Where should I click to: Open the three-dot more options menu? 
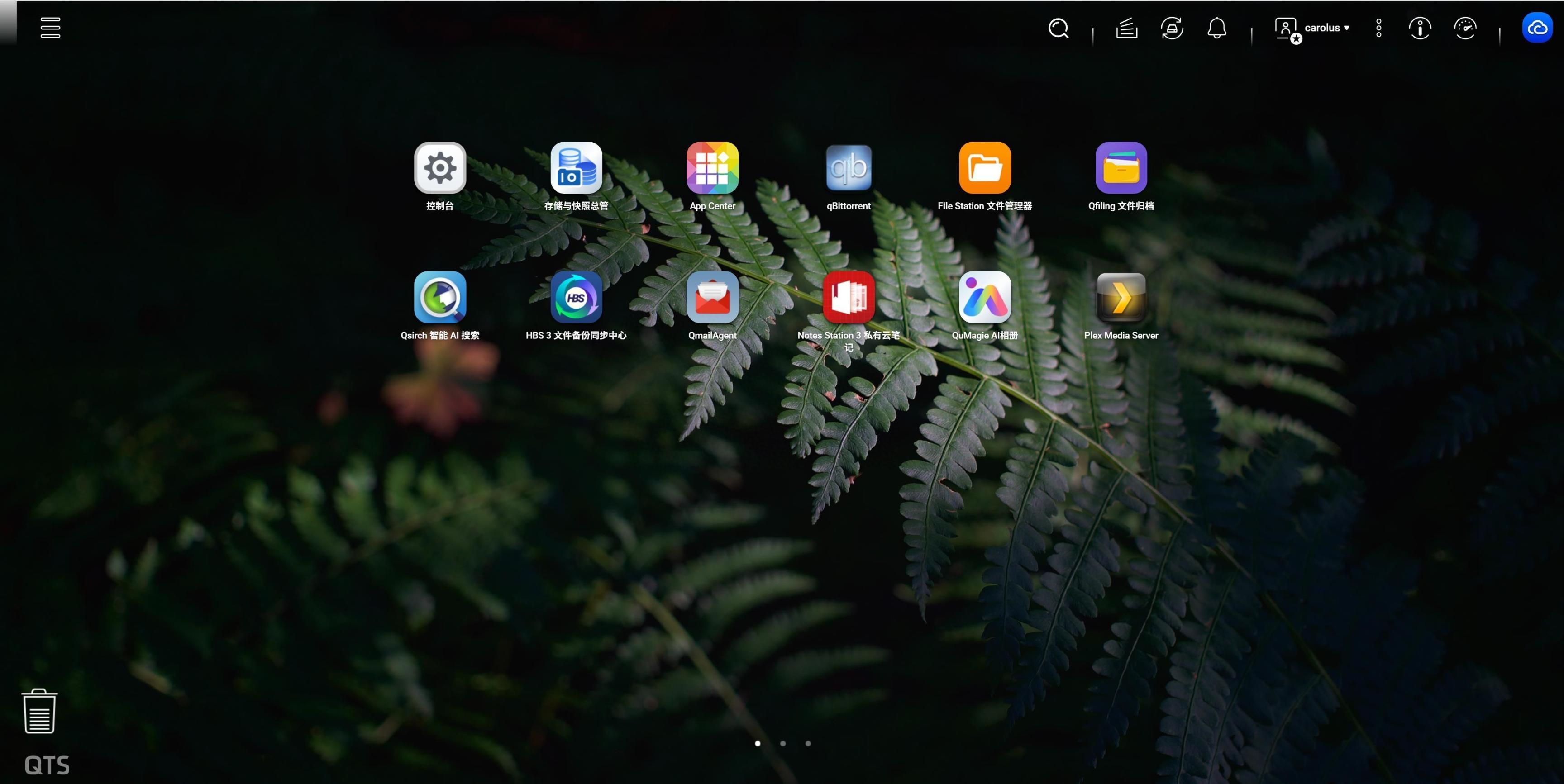pyautogui.click(x=1379, y=28)
